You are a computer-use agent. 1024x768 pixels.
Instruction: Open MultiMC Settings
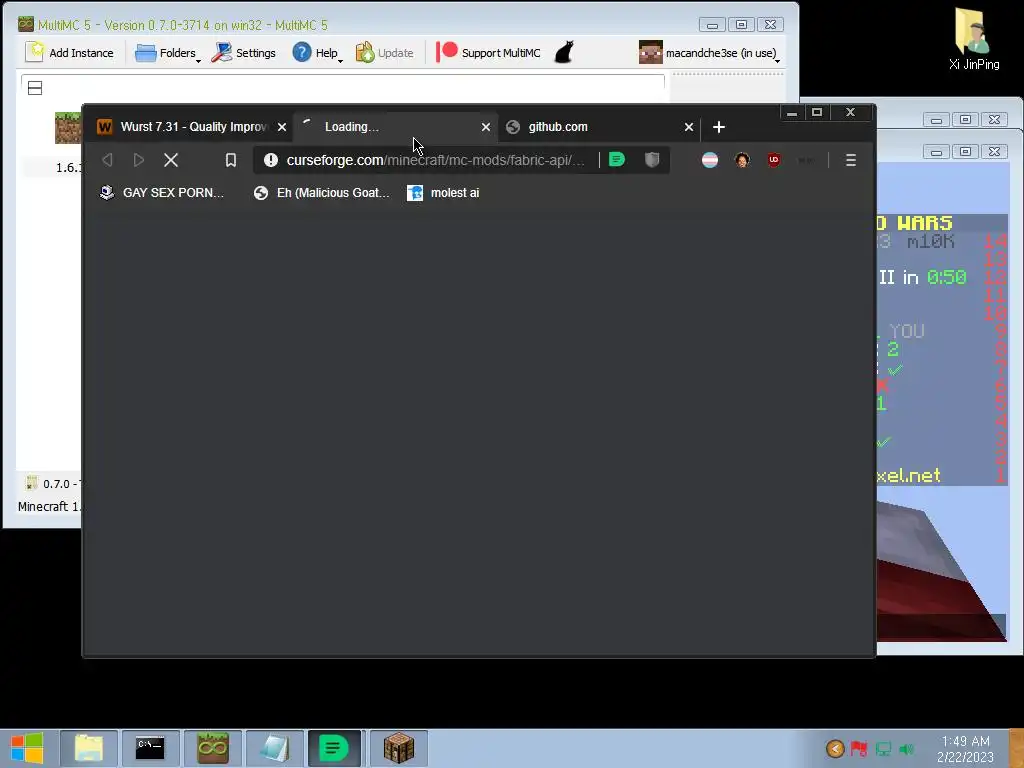tap(244, 53)
